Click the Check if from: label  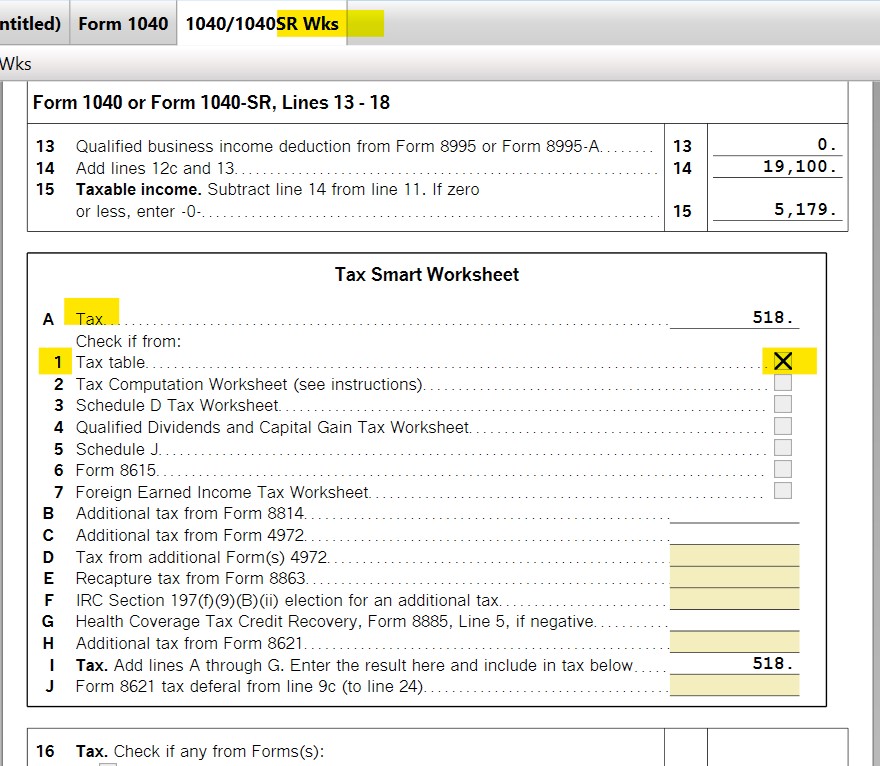coord(129,341)
